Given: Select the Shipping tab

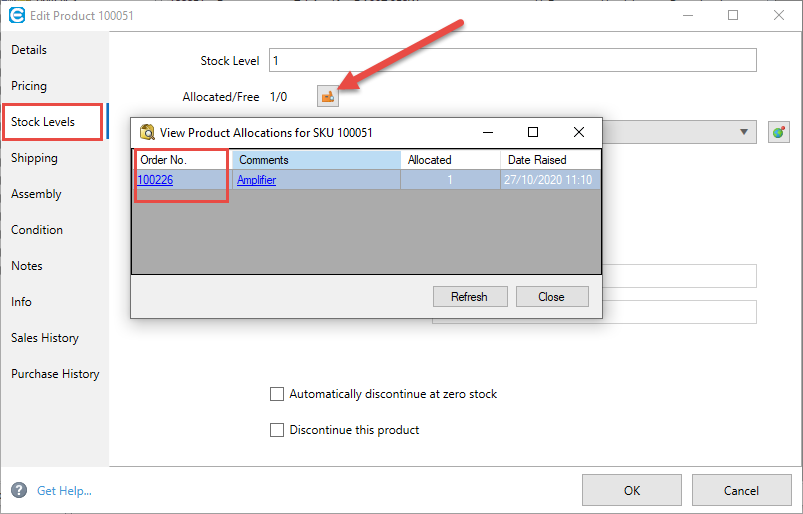Looking at the screenshot, I should [x=34, y=158].
